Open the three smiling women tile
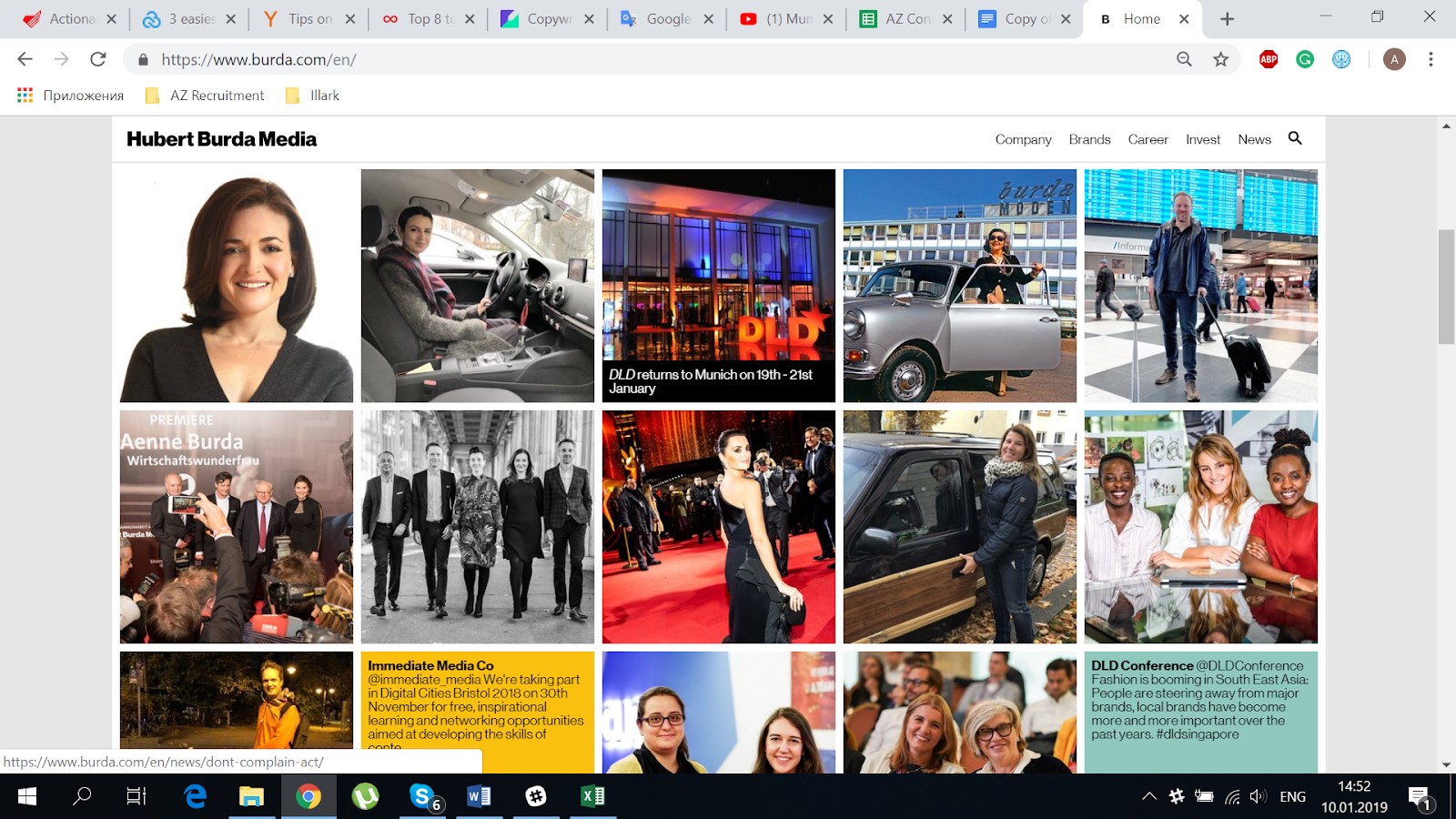This screenshot has width=1456, height=819. [x=1201, y=527]
